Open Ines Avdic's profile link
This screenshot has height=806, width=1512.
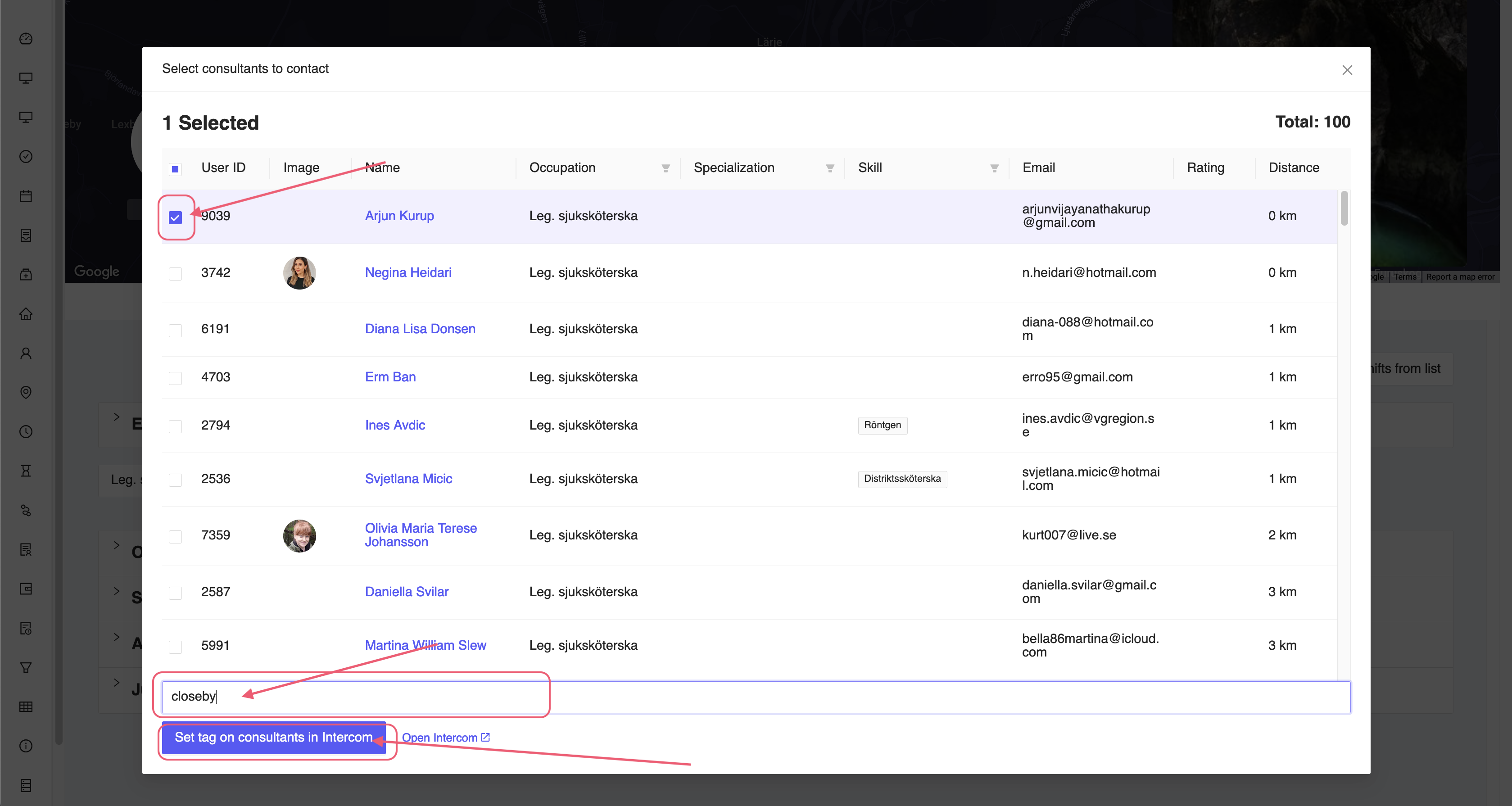tap(394, 425)
